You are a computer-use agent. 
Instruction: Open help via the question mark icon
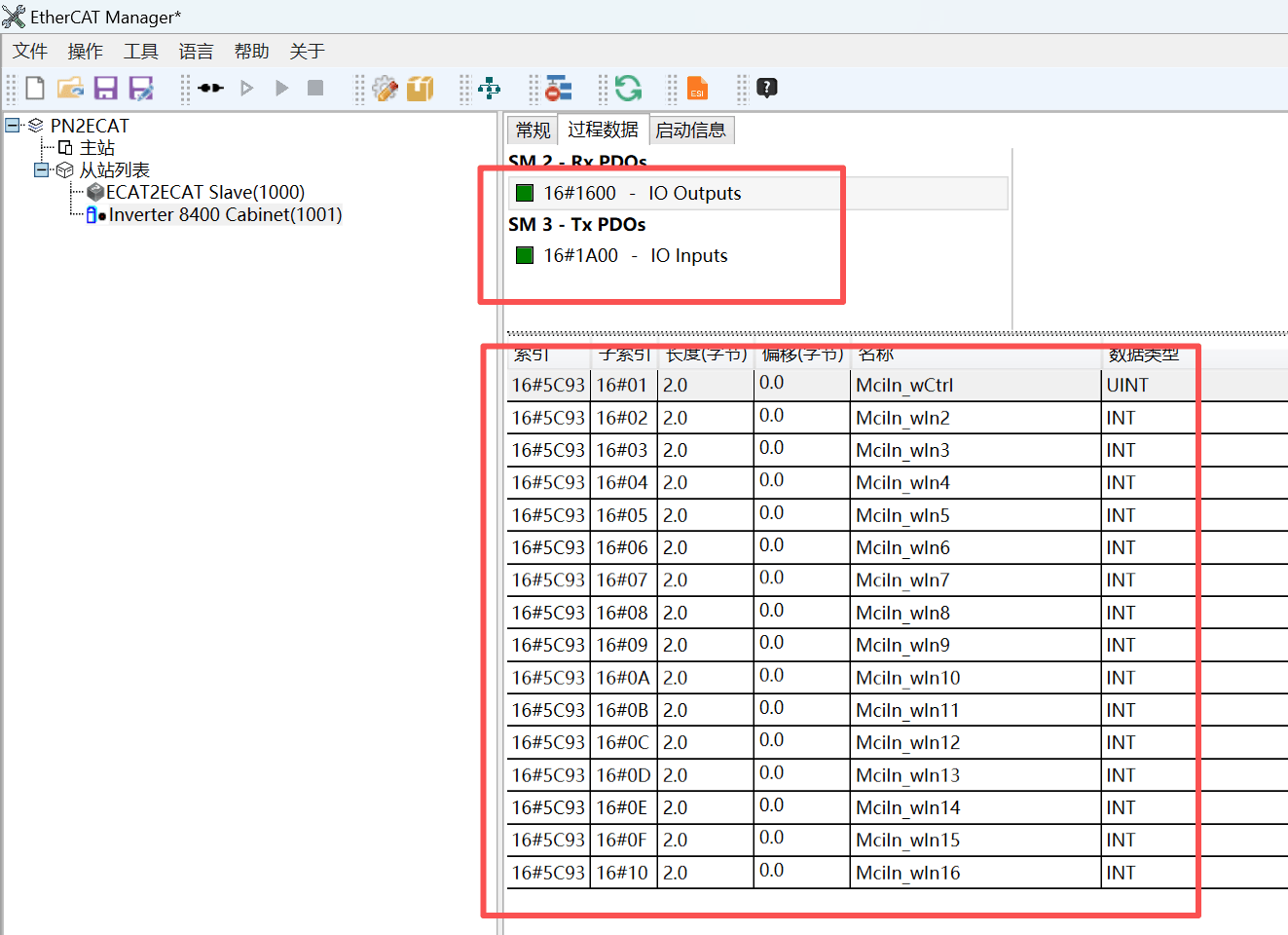point(767,89)
